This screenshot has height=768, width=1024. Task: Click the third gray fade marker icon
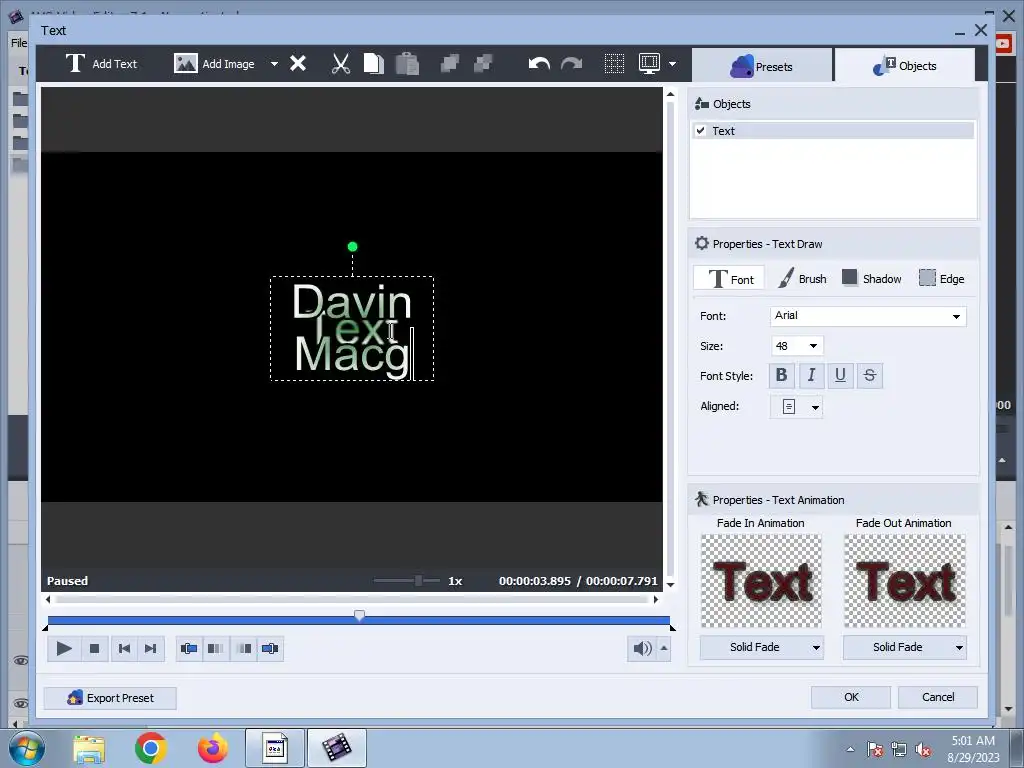(244, 648)
